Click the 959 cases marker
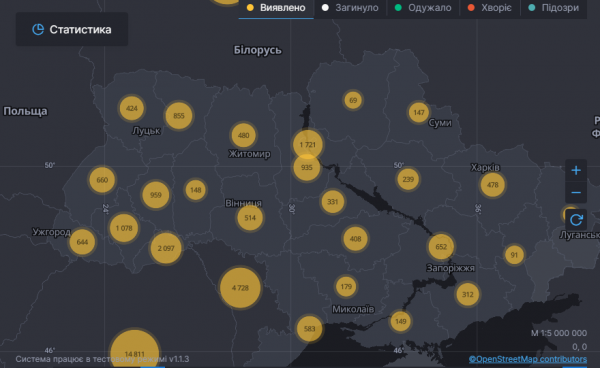 [x=156, y=195]
